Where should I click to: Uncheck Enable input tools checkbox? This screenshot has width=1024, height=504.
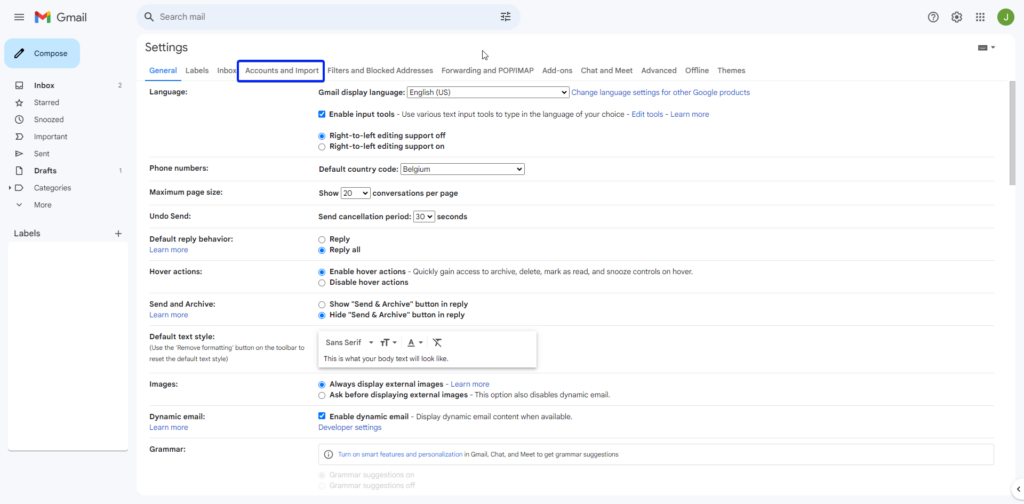click(322, 114)
